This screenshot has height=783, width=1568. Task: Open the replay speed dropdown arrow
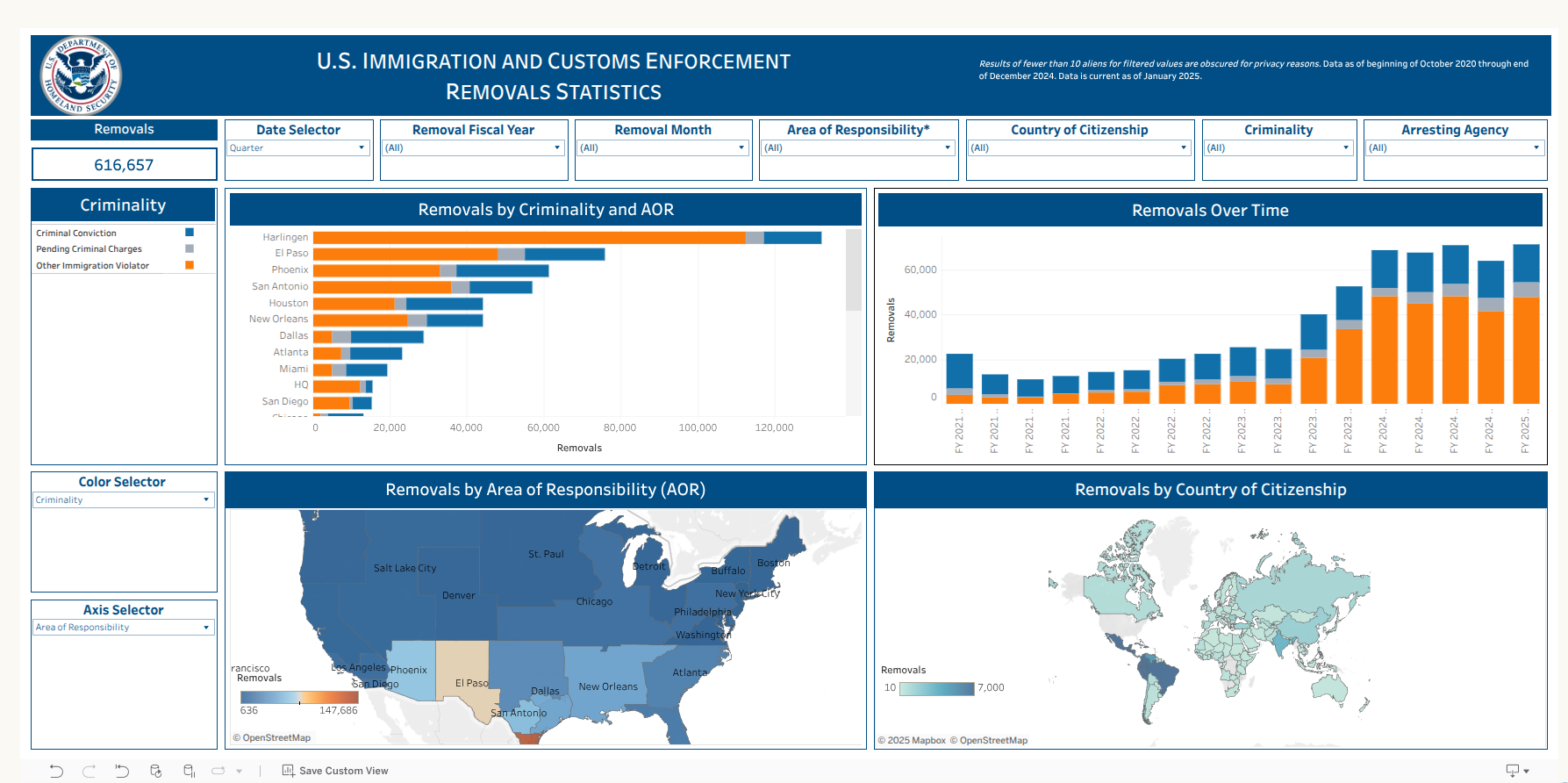(239, 772)
